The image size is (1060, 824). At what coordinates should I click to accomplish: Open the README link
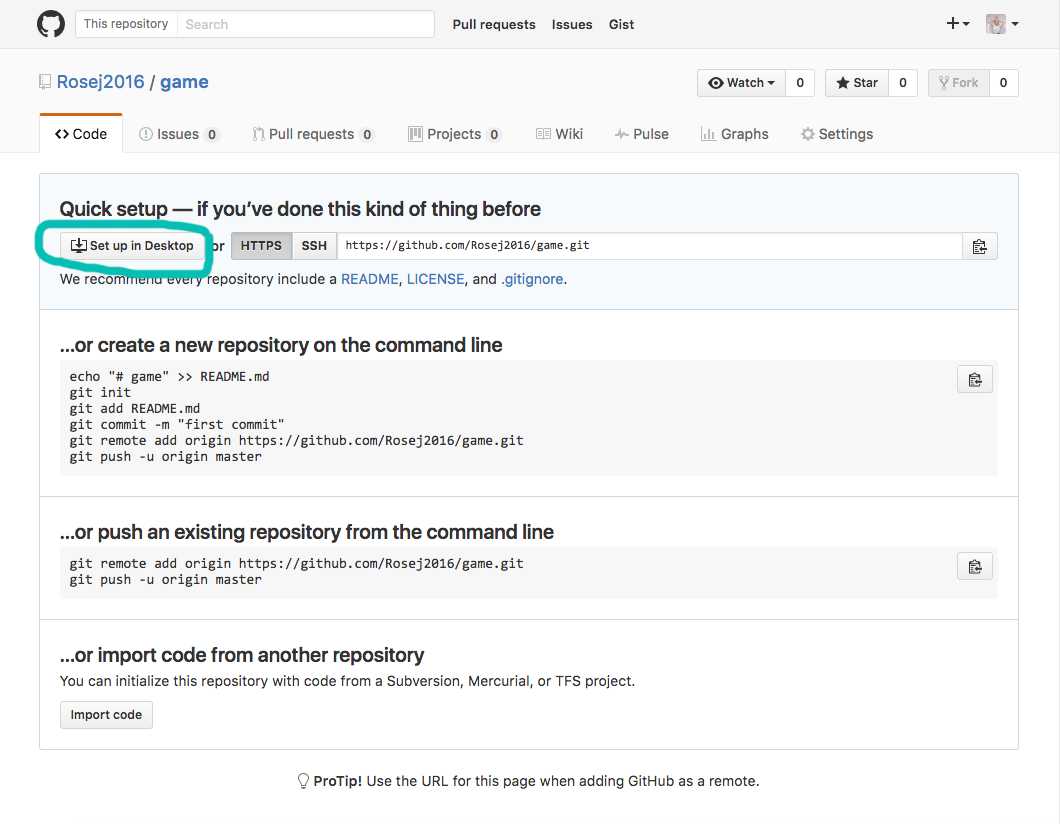[x=369, y=279]
